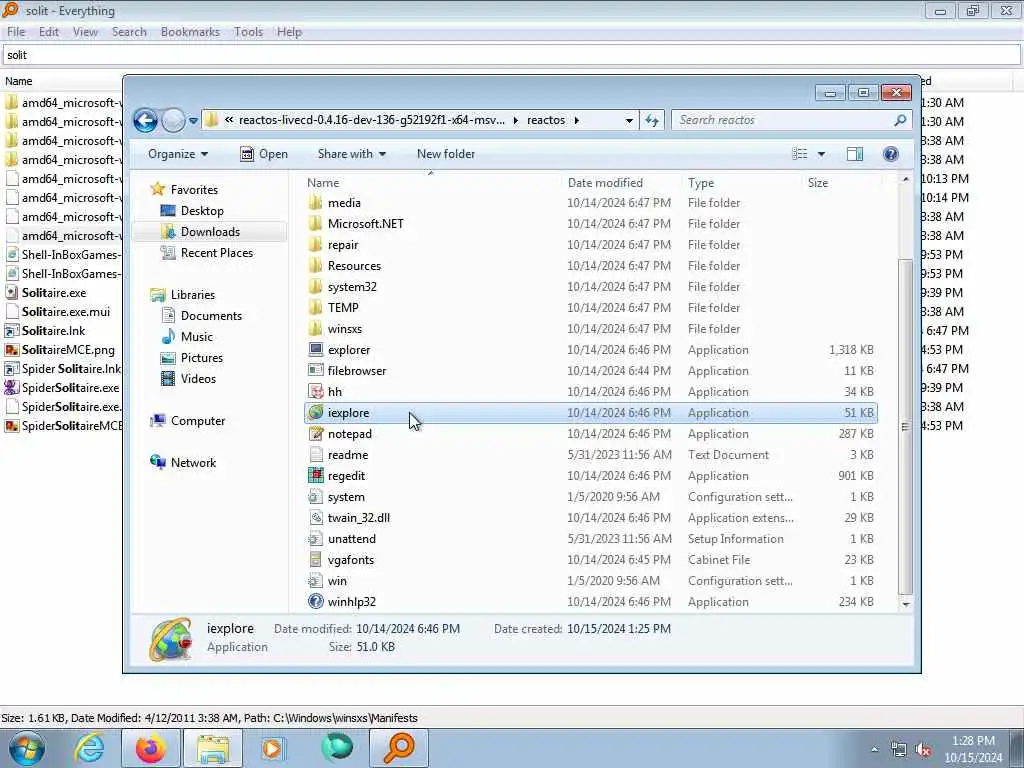1024x768 pixels.
Task: Select the filebrowser application icon
Action: coord(315,370)
